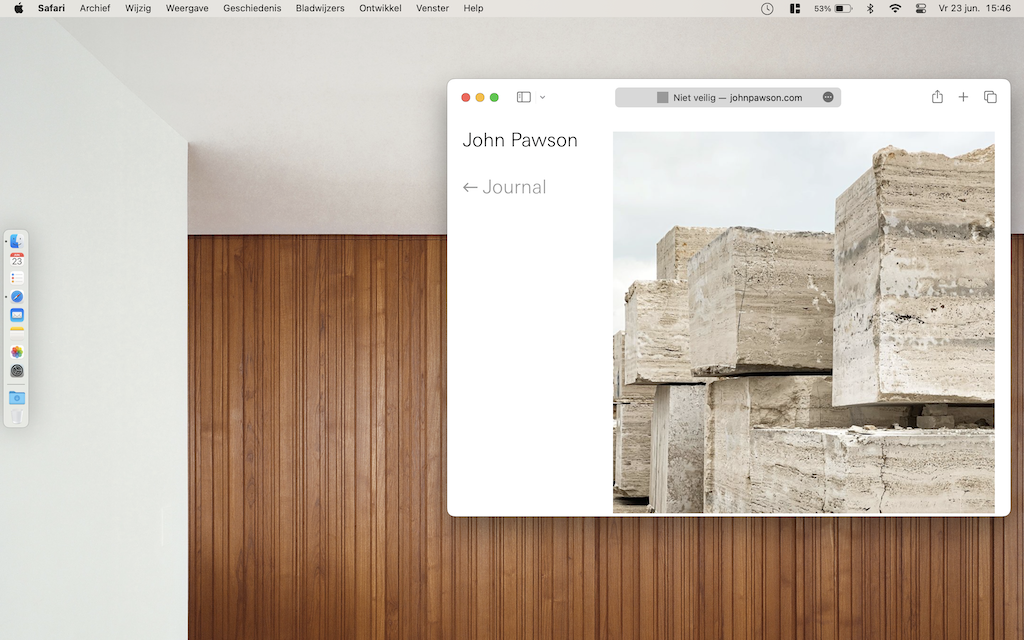This screenshot has width=1024, height=640.
Task: Open Bluetooth menu bar icon
Action: (870, 8)
